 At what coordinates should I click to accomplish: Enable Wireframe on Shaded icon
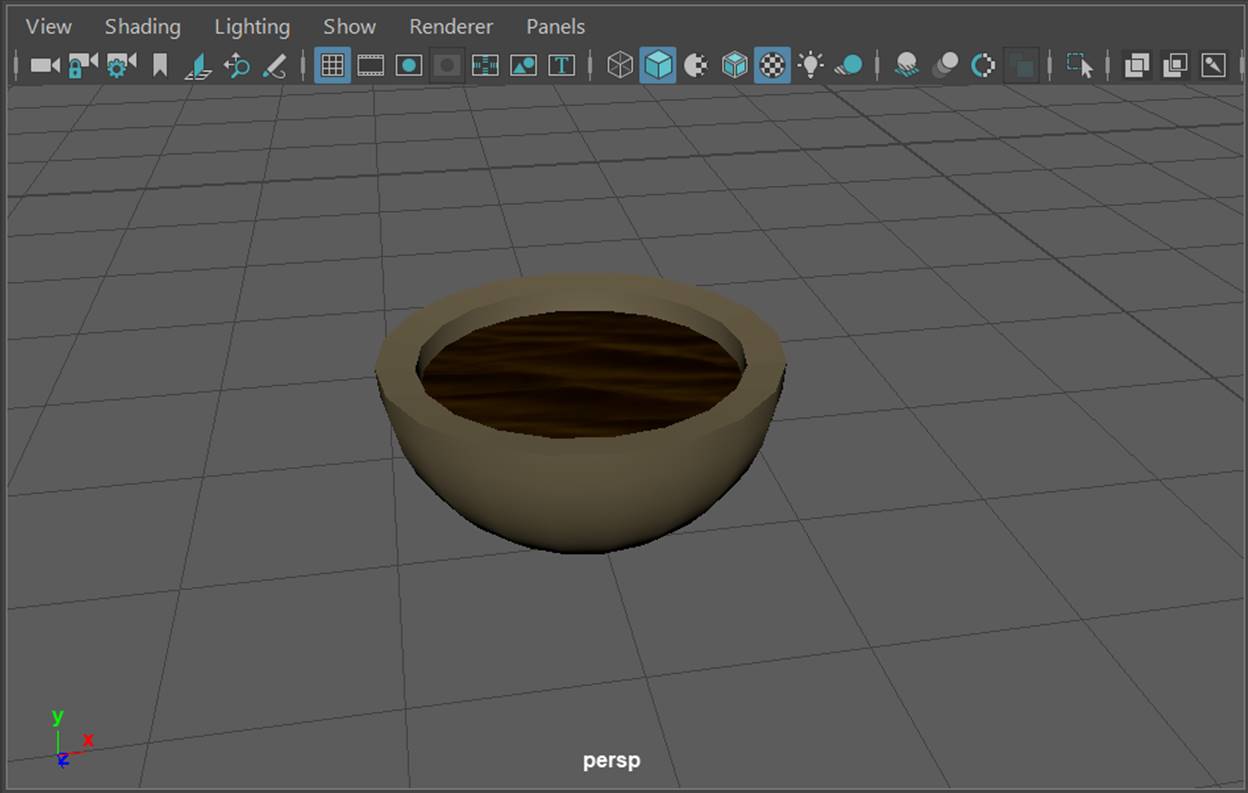(735, 66)
